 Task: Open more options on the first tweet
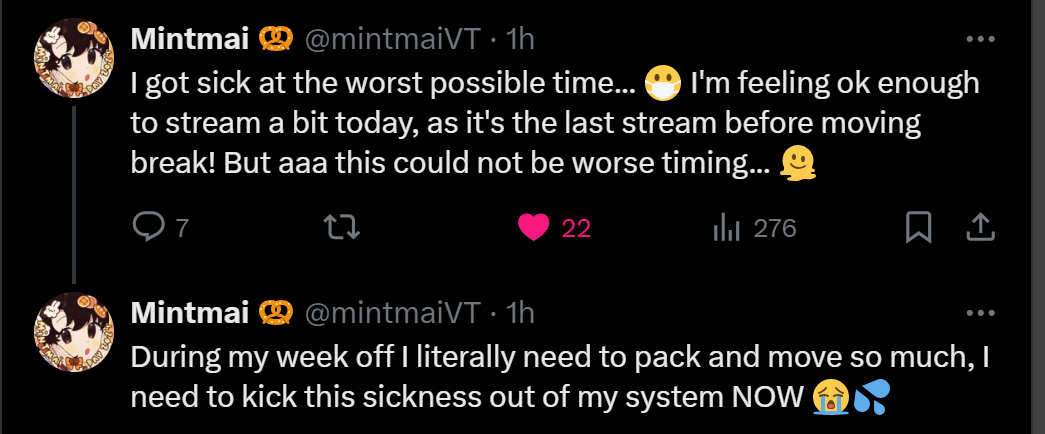[x=980, y=40]
